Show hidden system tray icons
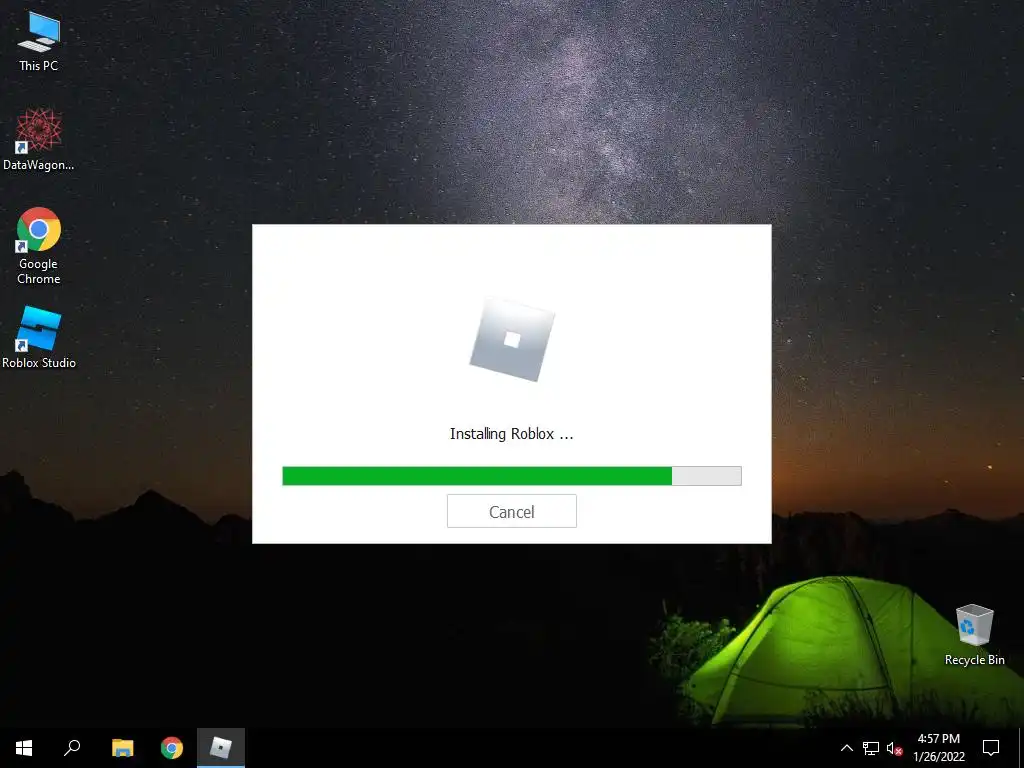Screen dimensions: 1024x768 pyautogui.click(x=846, y=748)
